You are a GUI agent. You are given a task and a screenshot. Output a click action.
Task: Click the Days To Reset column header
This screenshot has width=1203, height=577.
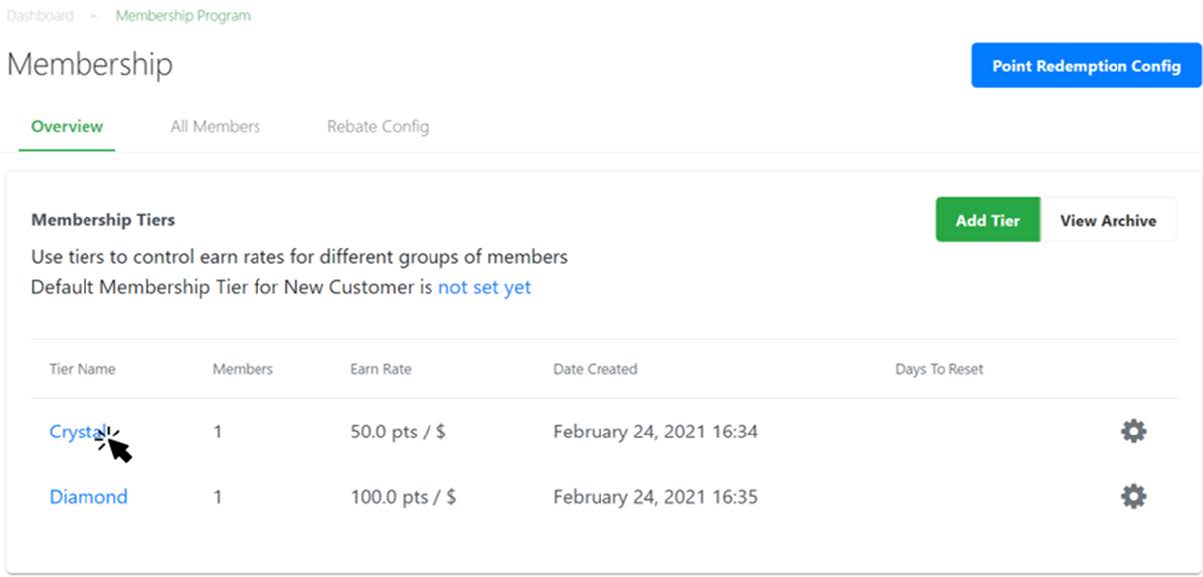coord(939,369)
